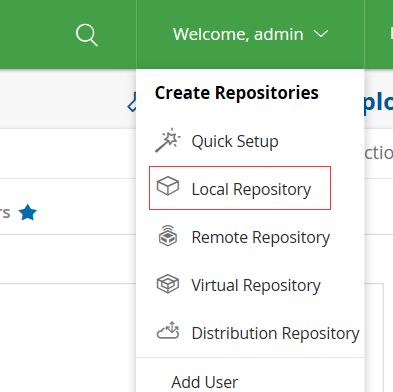Click the Remote Repository wireless box icon
This screenshot has height=392, width=393.
click(168, 235)
